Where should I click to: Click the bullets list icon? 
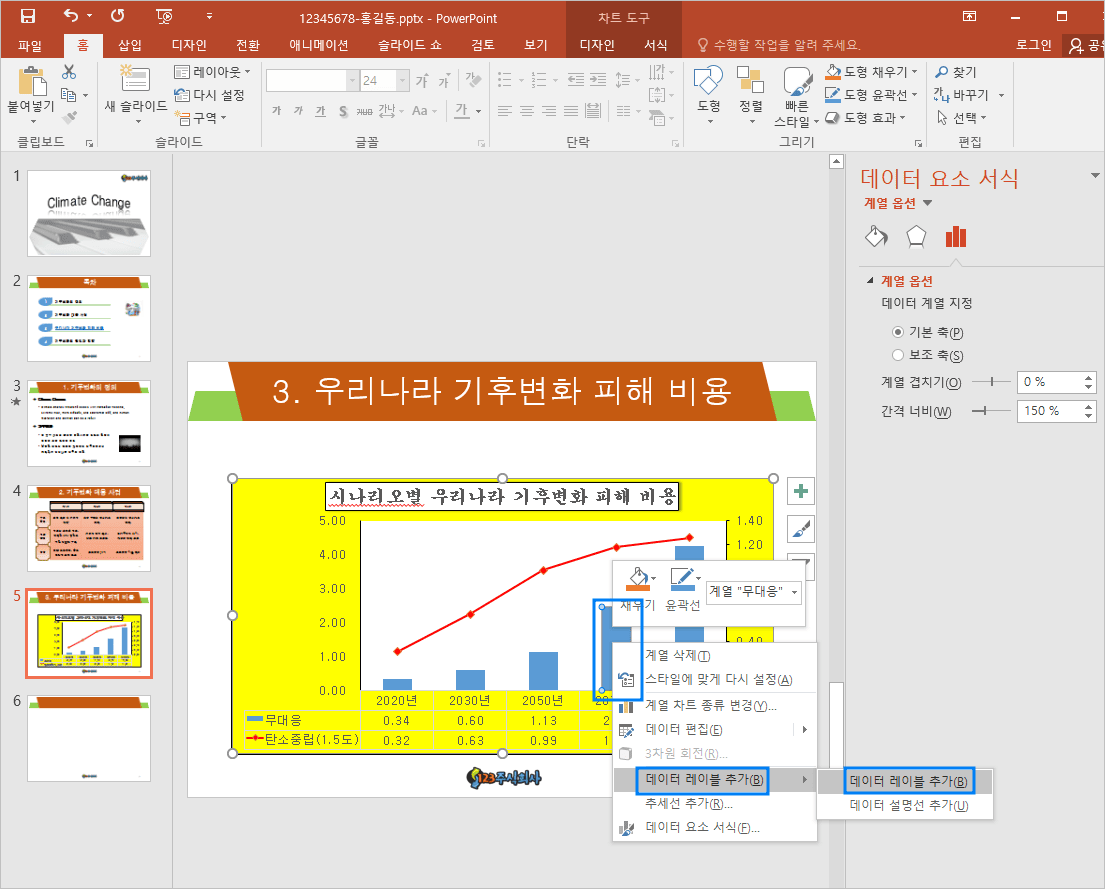click(x=505, y=80)
